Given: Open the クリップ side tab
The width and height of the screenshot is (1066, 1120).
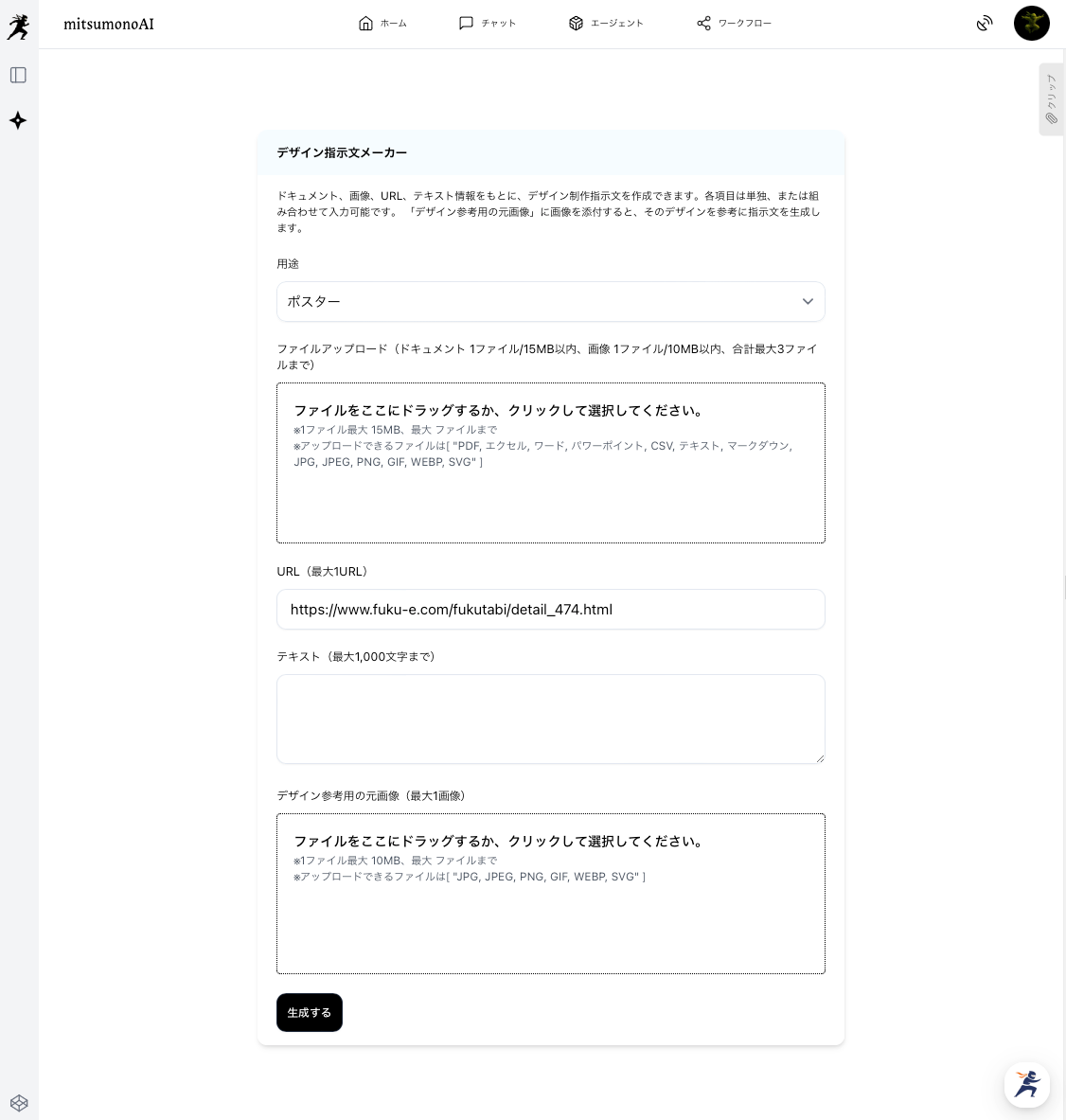Looking at the screenshot, I should tap(1051, 99).
